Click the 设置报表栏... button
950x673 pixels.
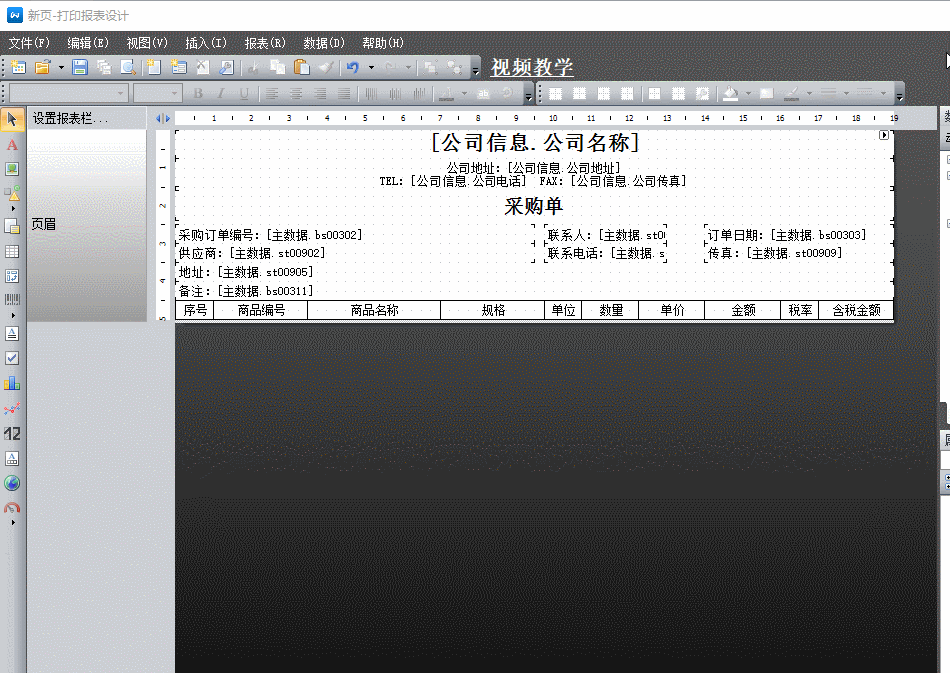[x=69, y=118]
